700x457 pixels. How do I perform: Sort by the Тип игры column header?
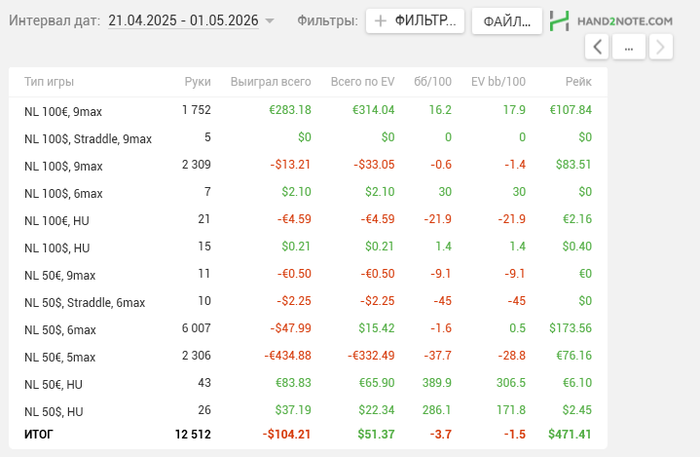click(x=49, y=82)
